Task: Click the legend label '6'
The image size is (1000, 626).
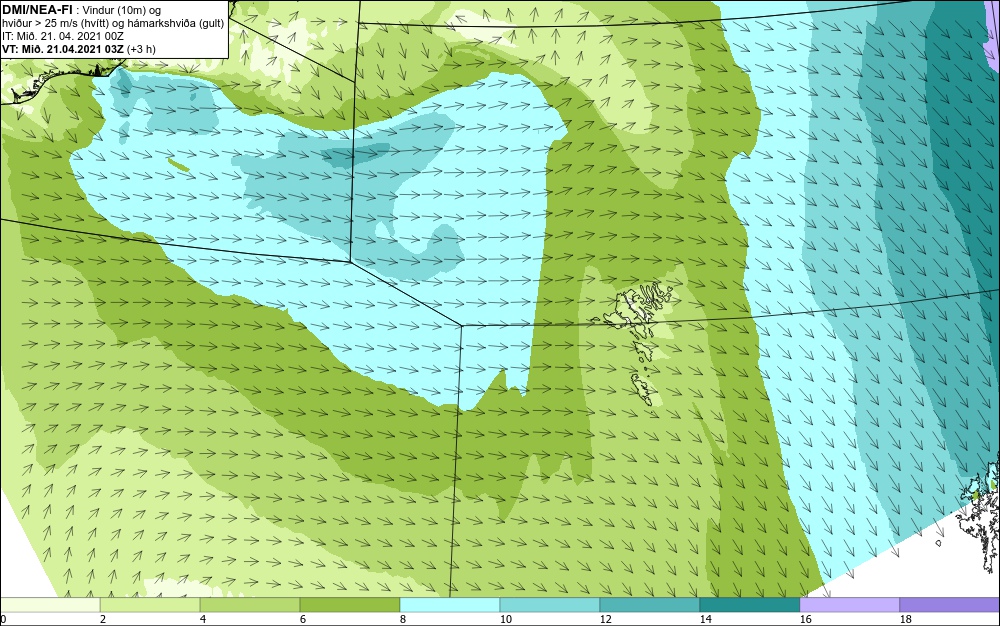Action: pyautogui.click(x=302, y=619)
